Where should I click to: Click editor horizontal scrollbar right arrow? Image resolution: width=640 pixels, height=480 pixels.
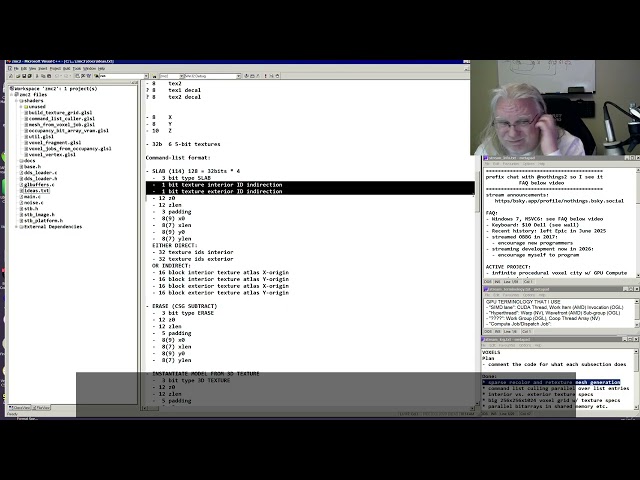click(x=472, y=408)
